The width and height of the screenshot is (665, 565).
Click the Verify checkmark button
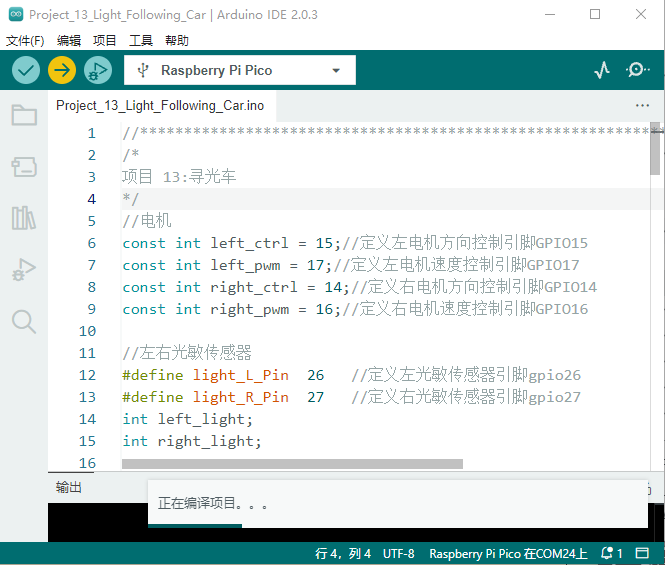point(26,70)
